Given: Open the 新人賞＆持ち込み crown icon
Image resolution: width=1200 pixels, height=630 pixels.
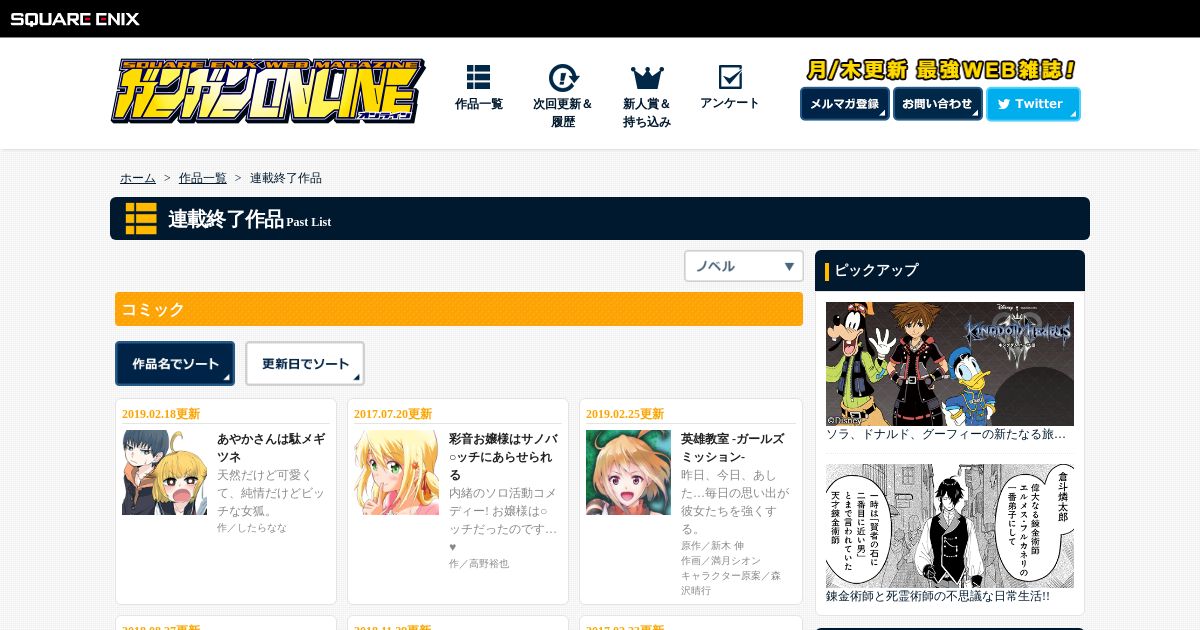Looking at the screenshot, I should tap(647, 77).
